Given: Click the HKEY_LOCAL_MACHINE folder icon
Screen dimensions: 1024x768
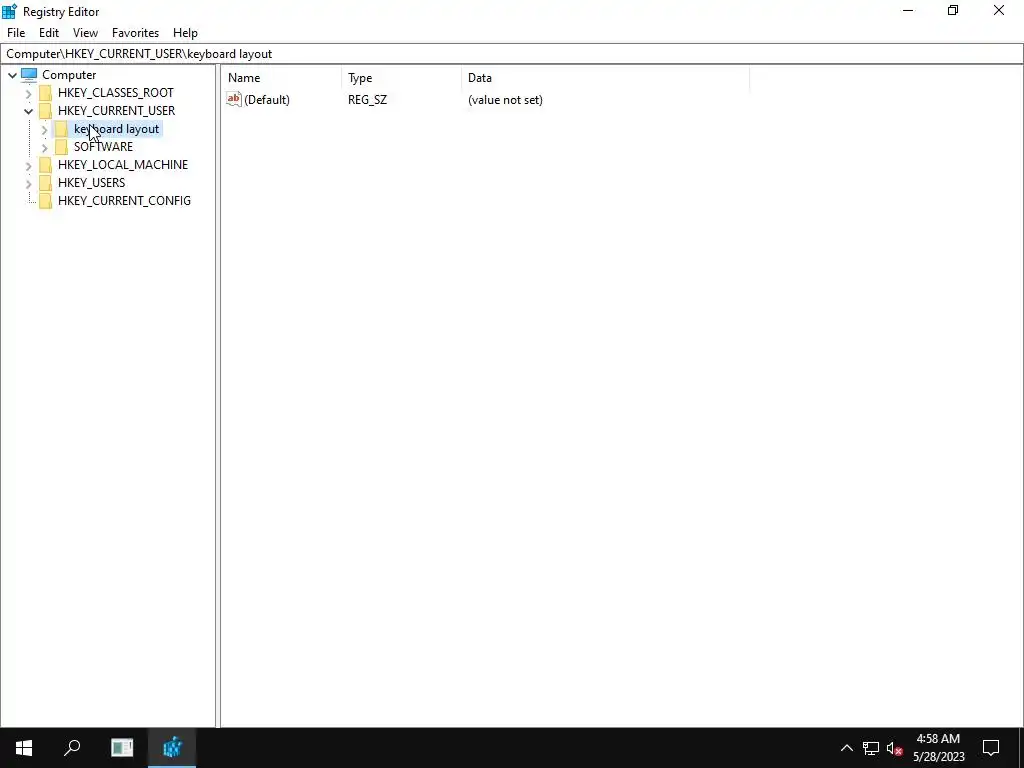Looking at the screenshot, I should (46, 165).
